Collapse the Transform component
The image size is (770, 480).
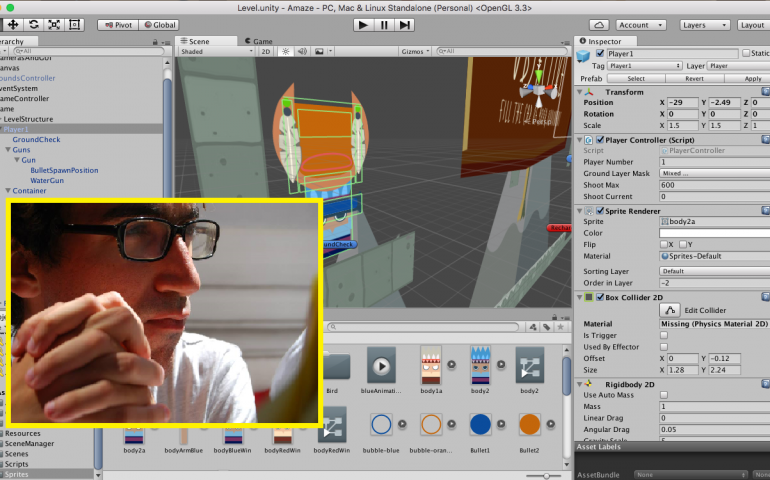pos(579,92)
